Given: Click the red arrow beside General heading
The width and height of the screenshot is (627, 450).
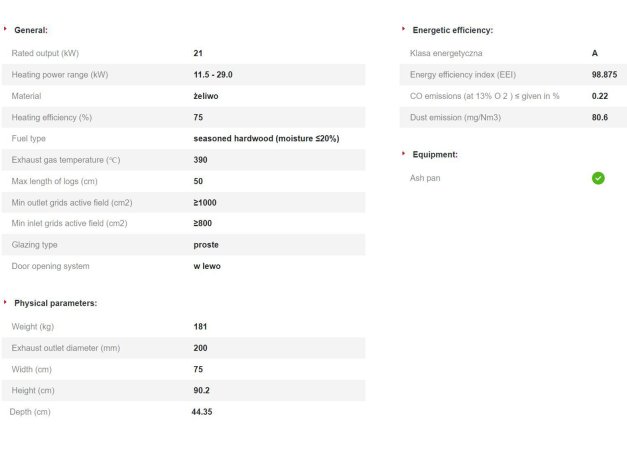Looking at the screenshot, I should (6, 29).
